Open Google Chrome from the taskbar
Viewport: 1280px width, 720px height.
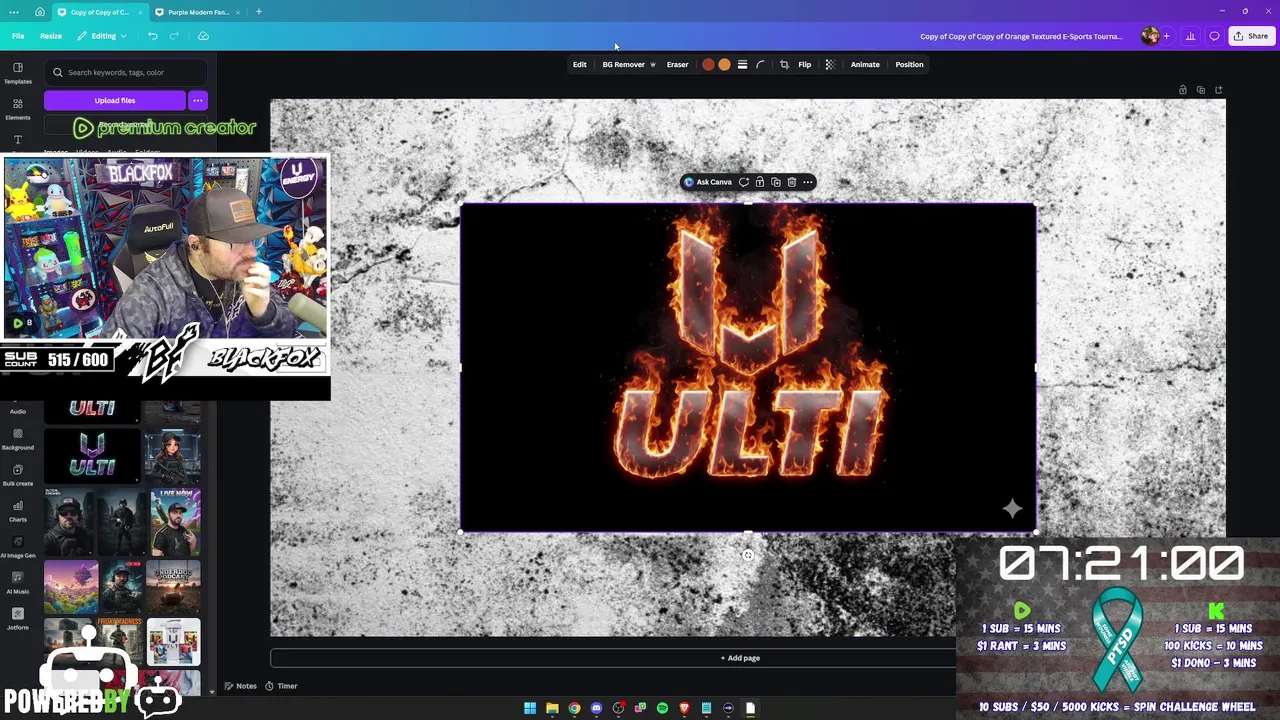tap(574, 708)
